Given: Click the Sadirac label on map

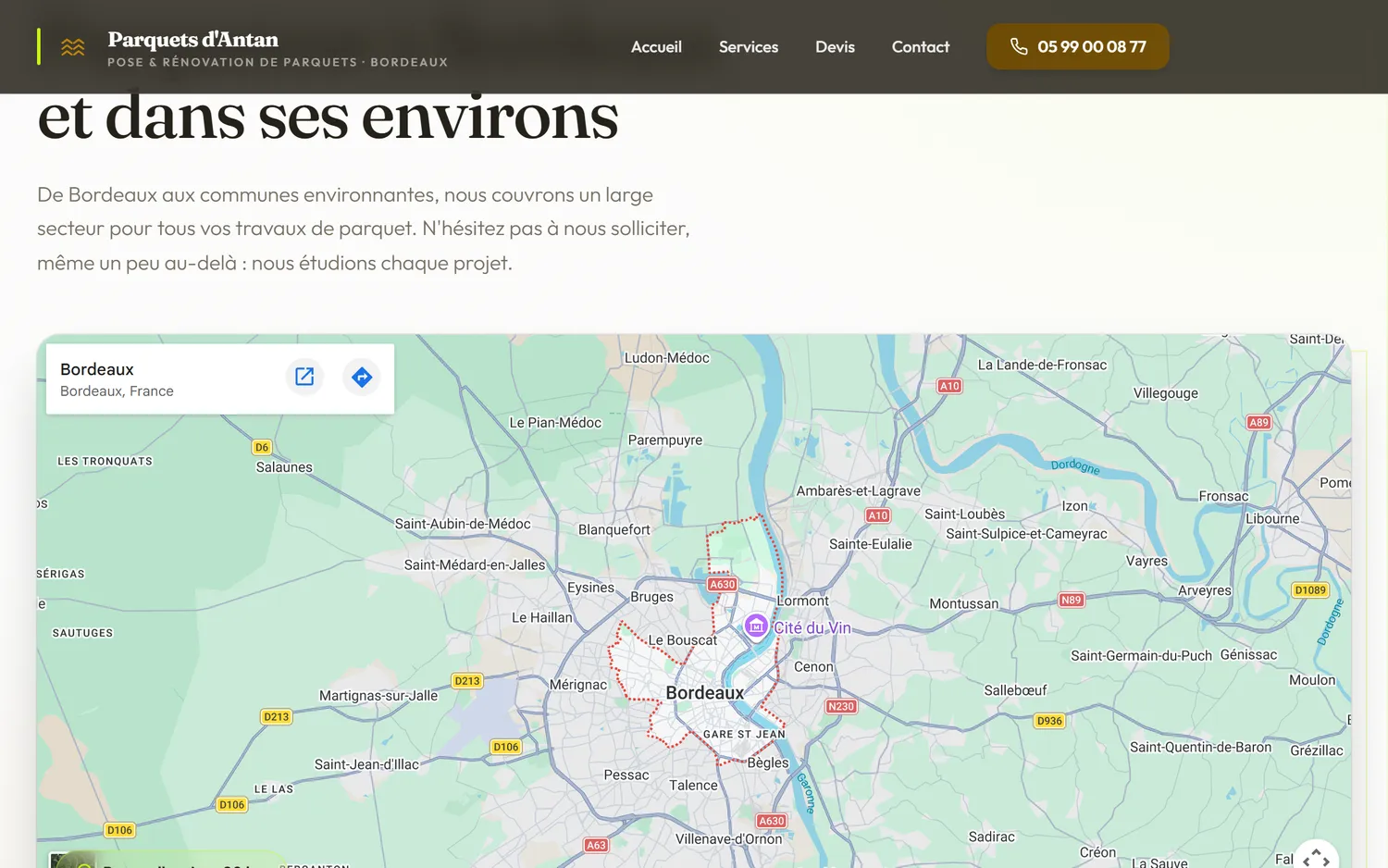Looking at the screenshot, I should [992, 837].
